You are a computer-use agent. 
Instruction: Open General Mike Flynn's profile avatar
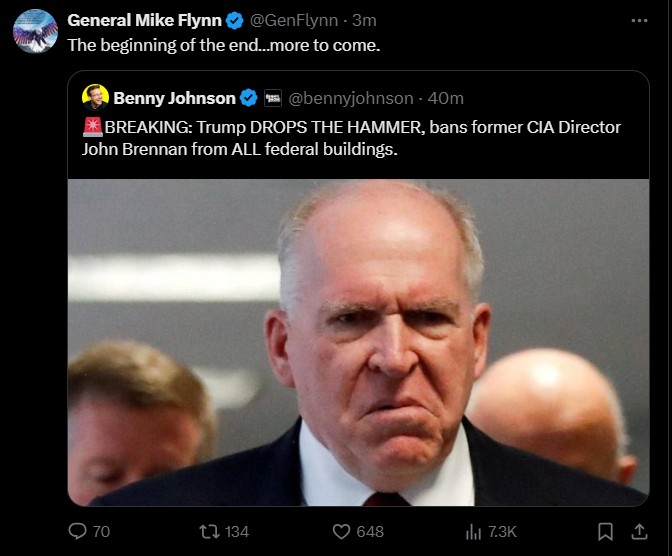point(35,31)
